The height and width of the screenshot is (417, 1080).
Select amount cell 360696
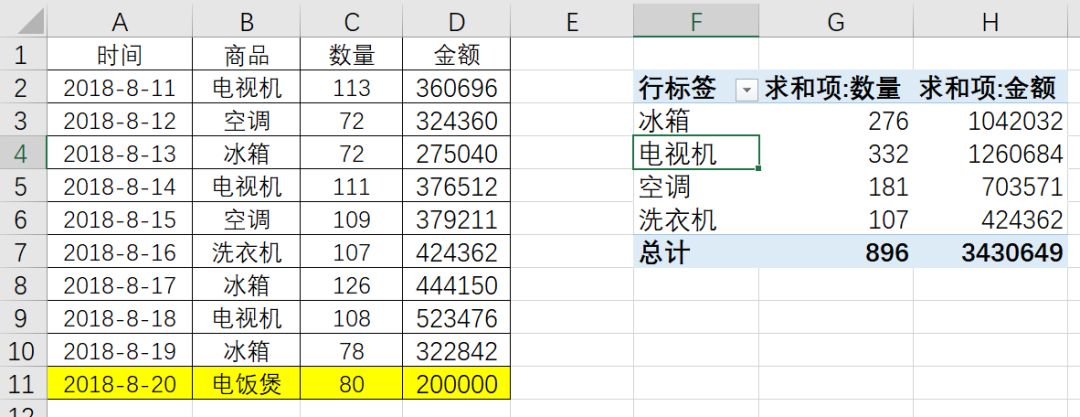click(456, 88)
